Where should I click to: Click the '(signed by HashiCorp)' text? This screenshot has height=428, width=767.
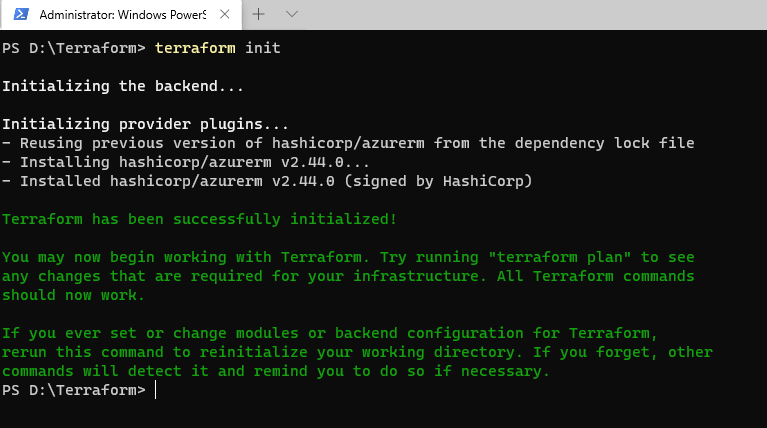[438, 181]
